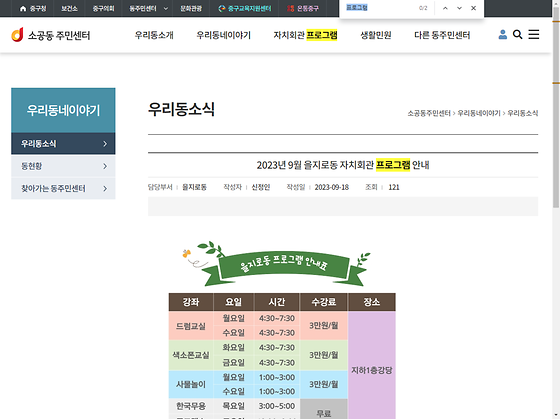Viewport: 560px width, 419px height.
Task: Click 소공동주민센터 in the breadcrumb
Action: pyautogui.click(x=429, y=113)
